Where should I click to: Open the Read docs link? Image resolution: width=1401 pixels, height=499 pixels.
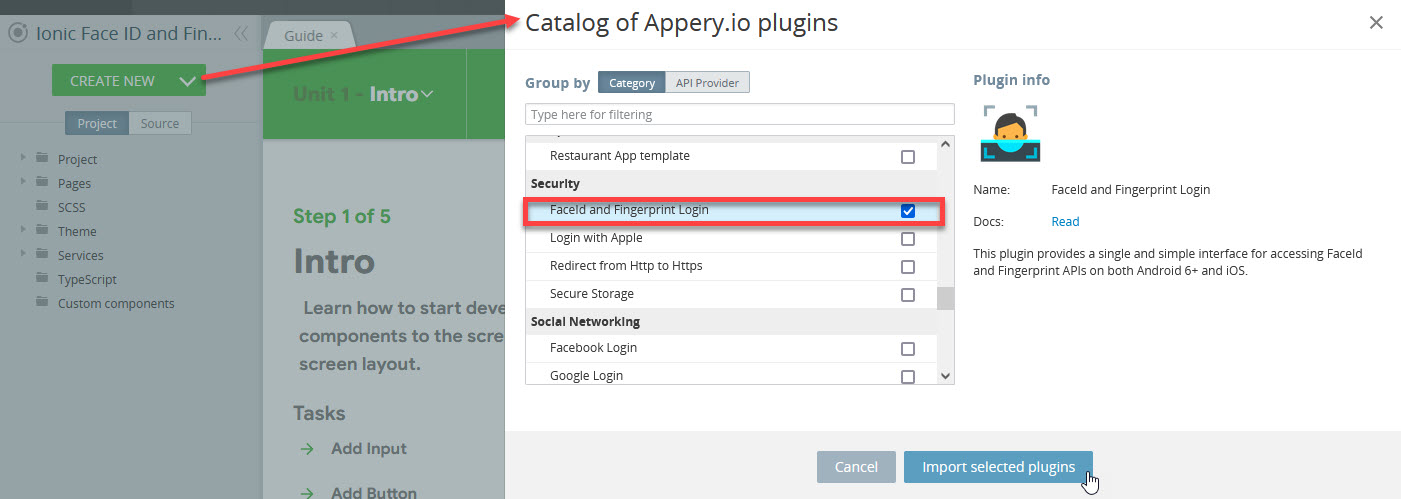(x=1065, y=222)
